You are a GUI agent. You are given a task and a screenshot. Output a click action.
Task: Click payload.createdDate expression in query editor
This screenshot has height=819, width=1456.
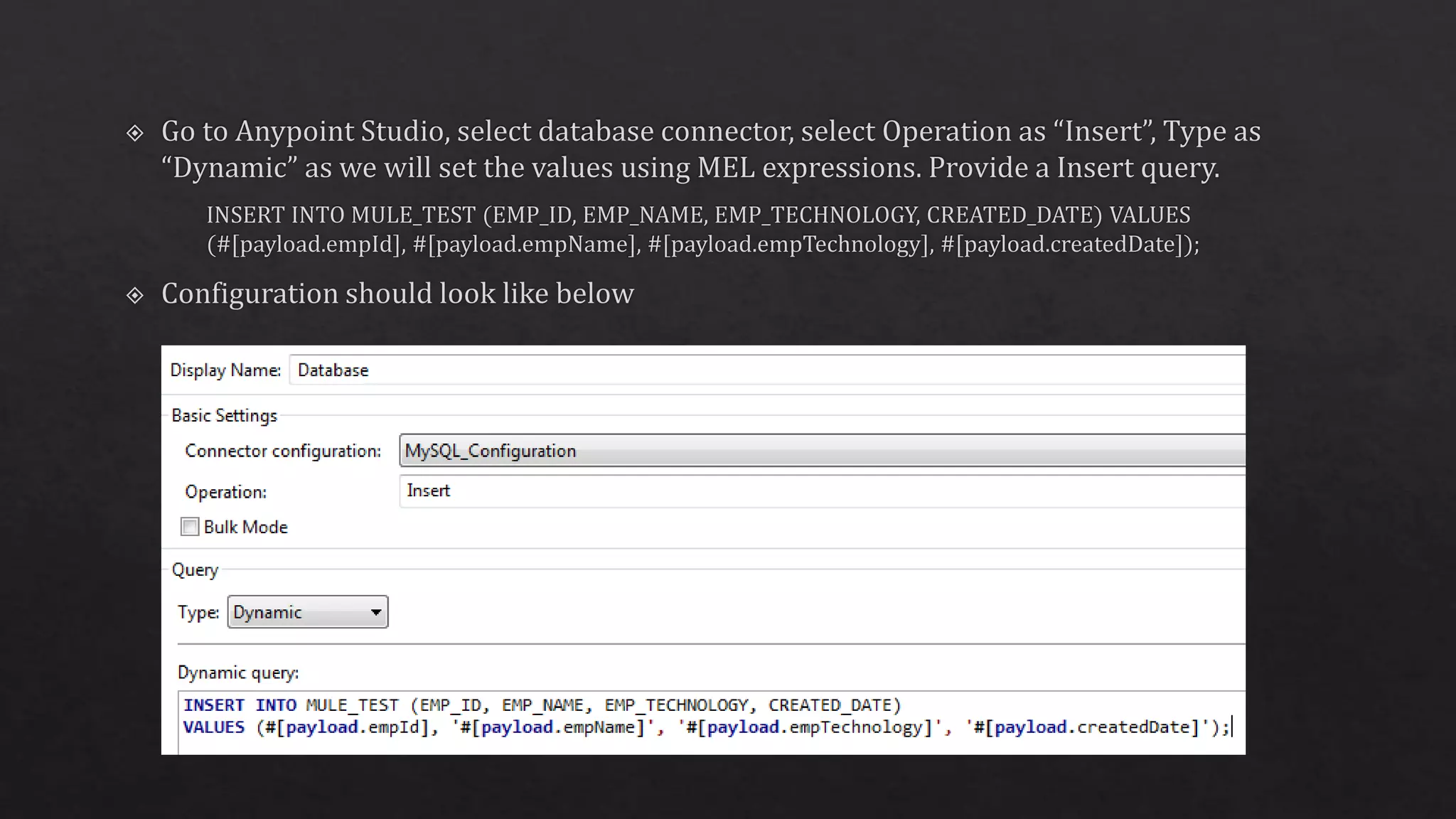click(1091, 727)
